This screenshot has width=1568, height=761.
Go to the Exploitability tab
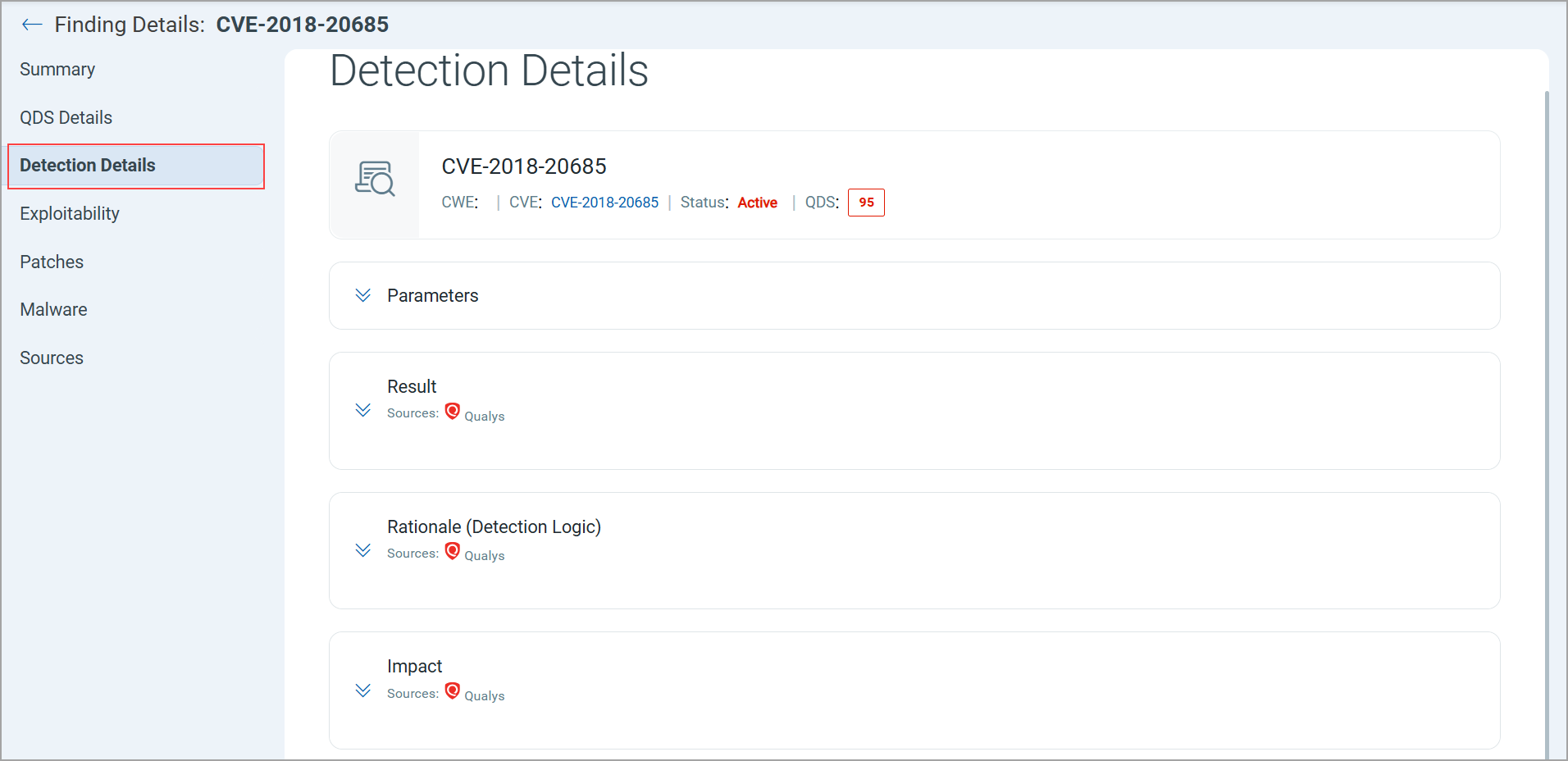pyautogui.click(x=70, y=214)
